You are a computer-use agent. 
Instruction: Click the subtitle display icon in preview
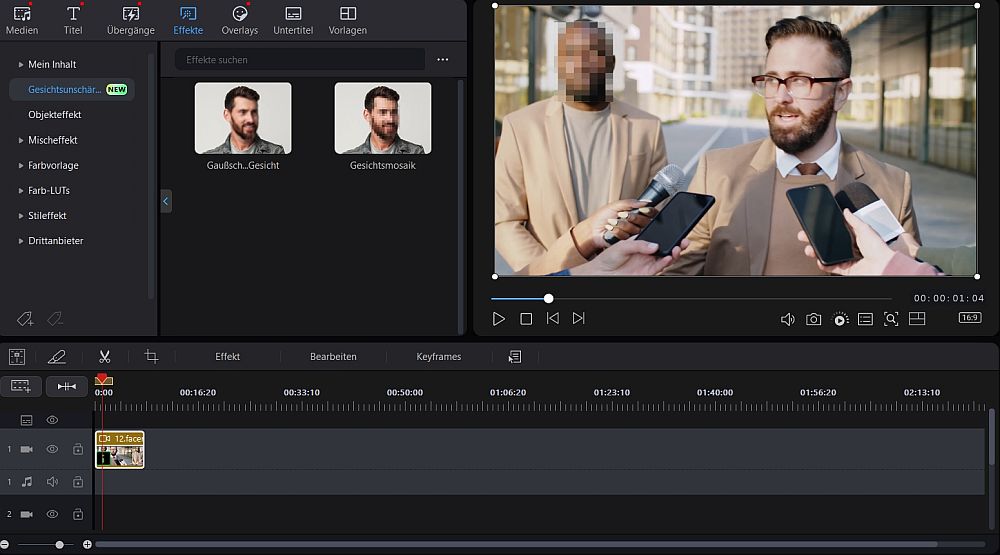click(865, 319)
